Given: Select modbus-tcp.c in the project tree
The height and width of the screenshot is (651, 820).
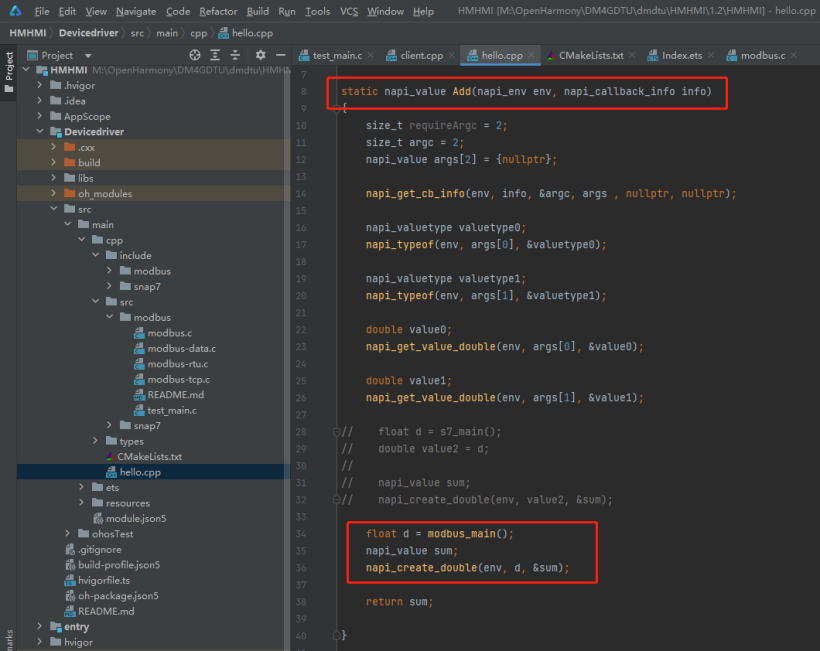Looking at the screenshot, I should pos(172,379).
